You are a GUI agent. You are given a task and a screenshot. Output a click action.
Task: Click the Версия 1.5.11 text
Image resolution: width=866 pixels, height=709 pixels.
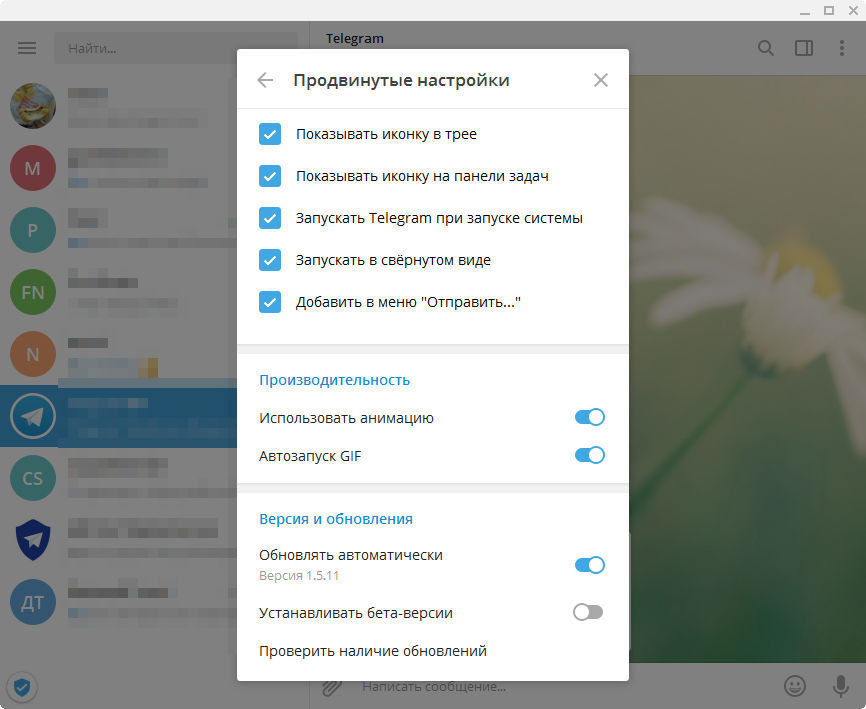(x=299, y=575)
